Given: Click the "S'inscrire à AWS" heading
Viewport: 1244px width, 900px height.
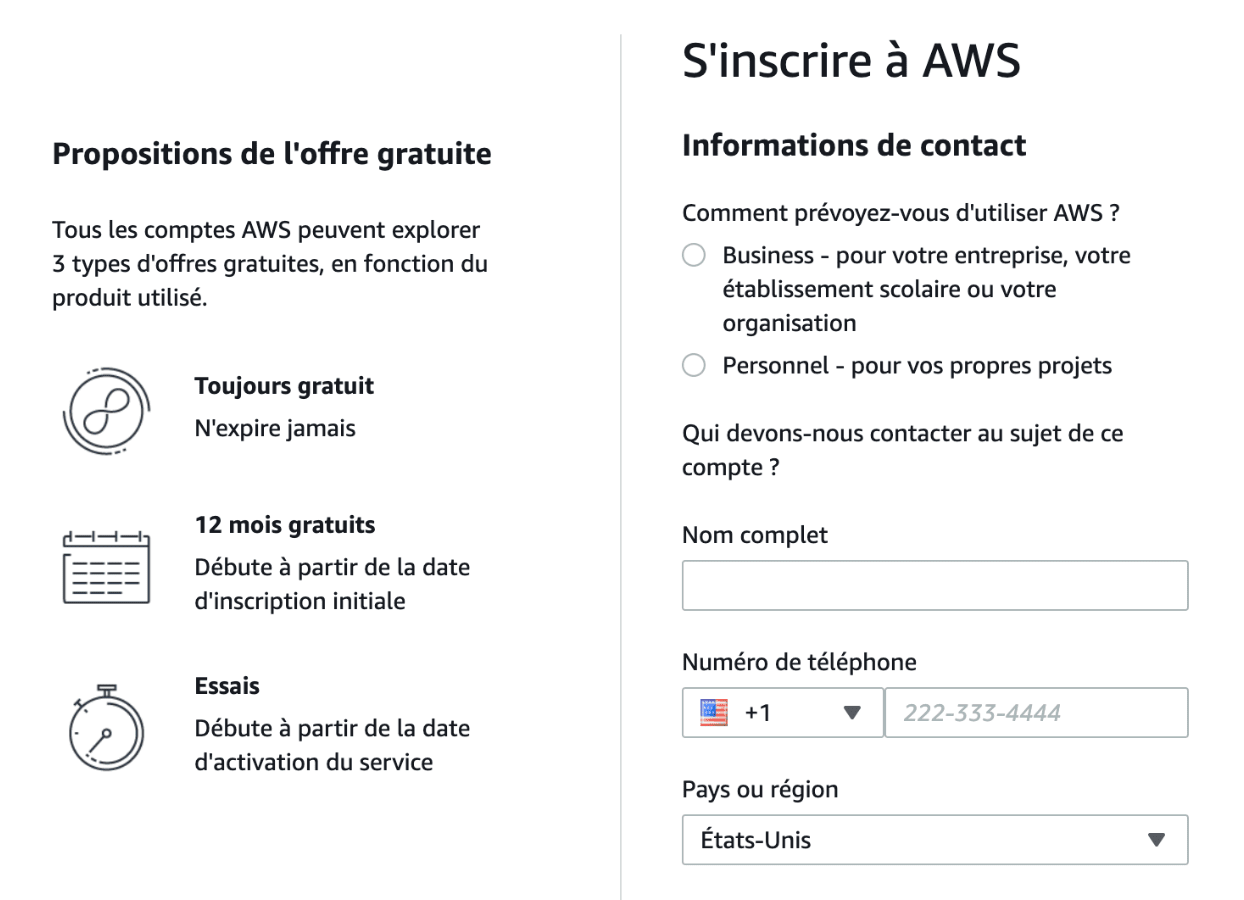Looking at the screenshot, I should click(x=850, y=60).
